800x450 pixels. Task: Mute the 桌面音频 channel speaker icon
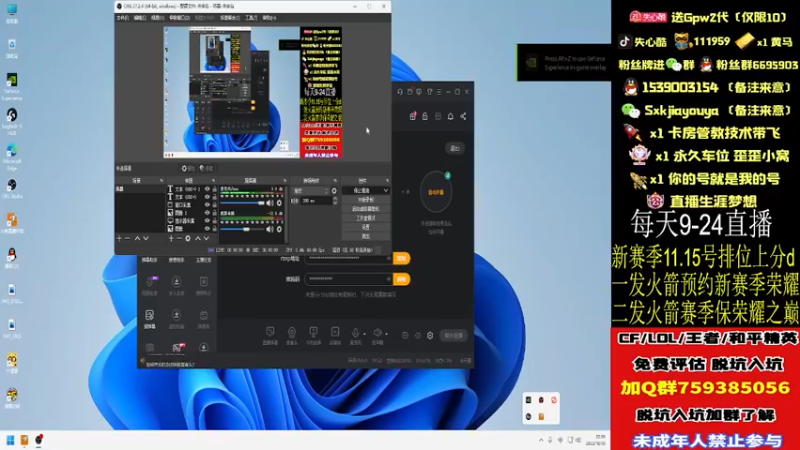[x=270, y=229]
